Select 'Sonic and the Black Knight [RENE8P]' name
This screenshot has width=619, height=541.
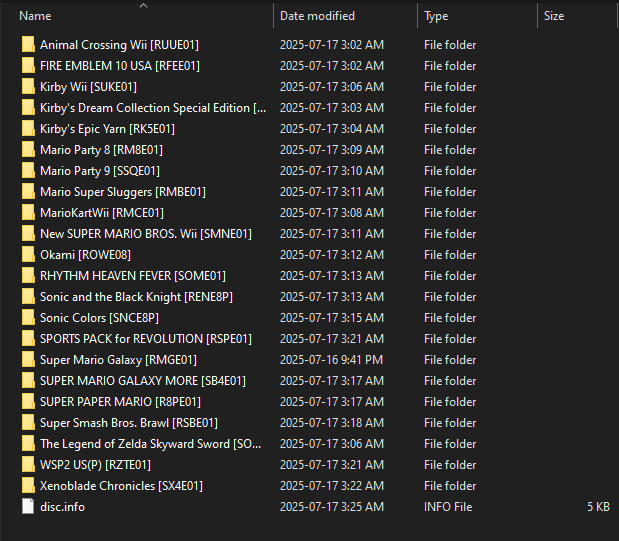coord(136,297)
